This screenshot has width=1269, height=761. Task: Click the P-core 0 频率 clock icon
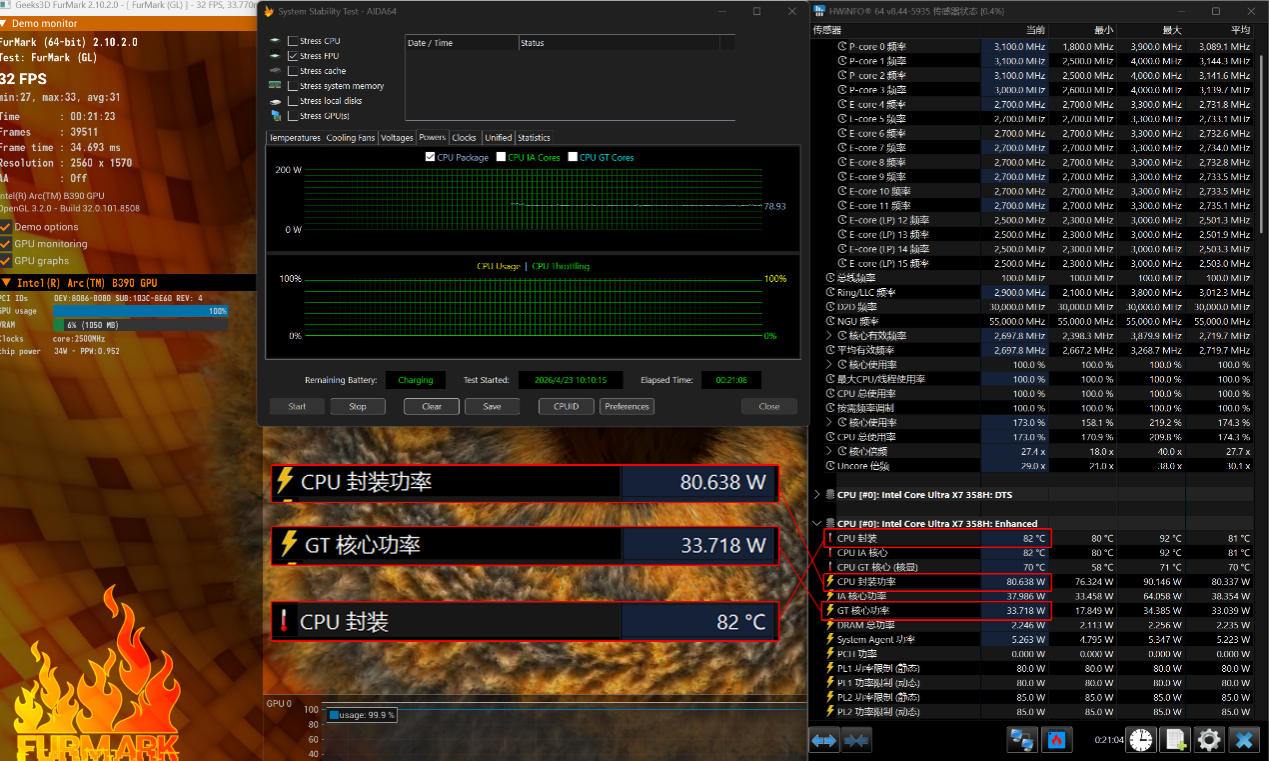[x=843, y=47]
